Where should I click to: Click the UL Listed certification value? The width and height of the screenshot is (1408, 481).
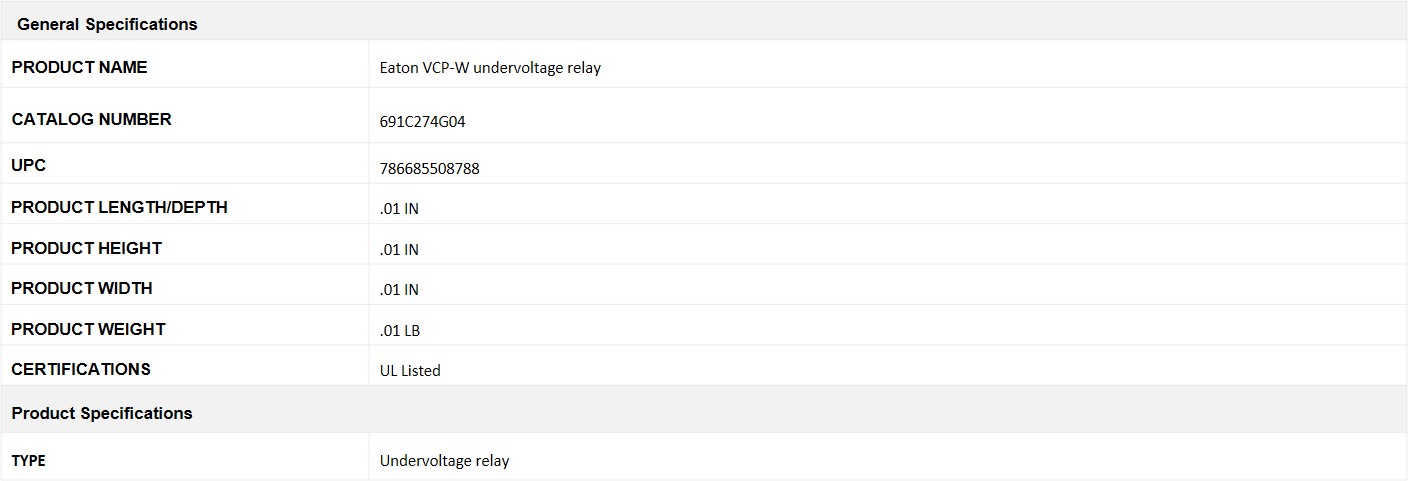[410, 371]
